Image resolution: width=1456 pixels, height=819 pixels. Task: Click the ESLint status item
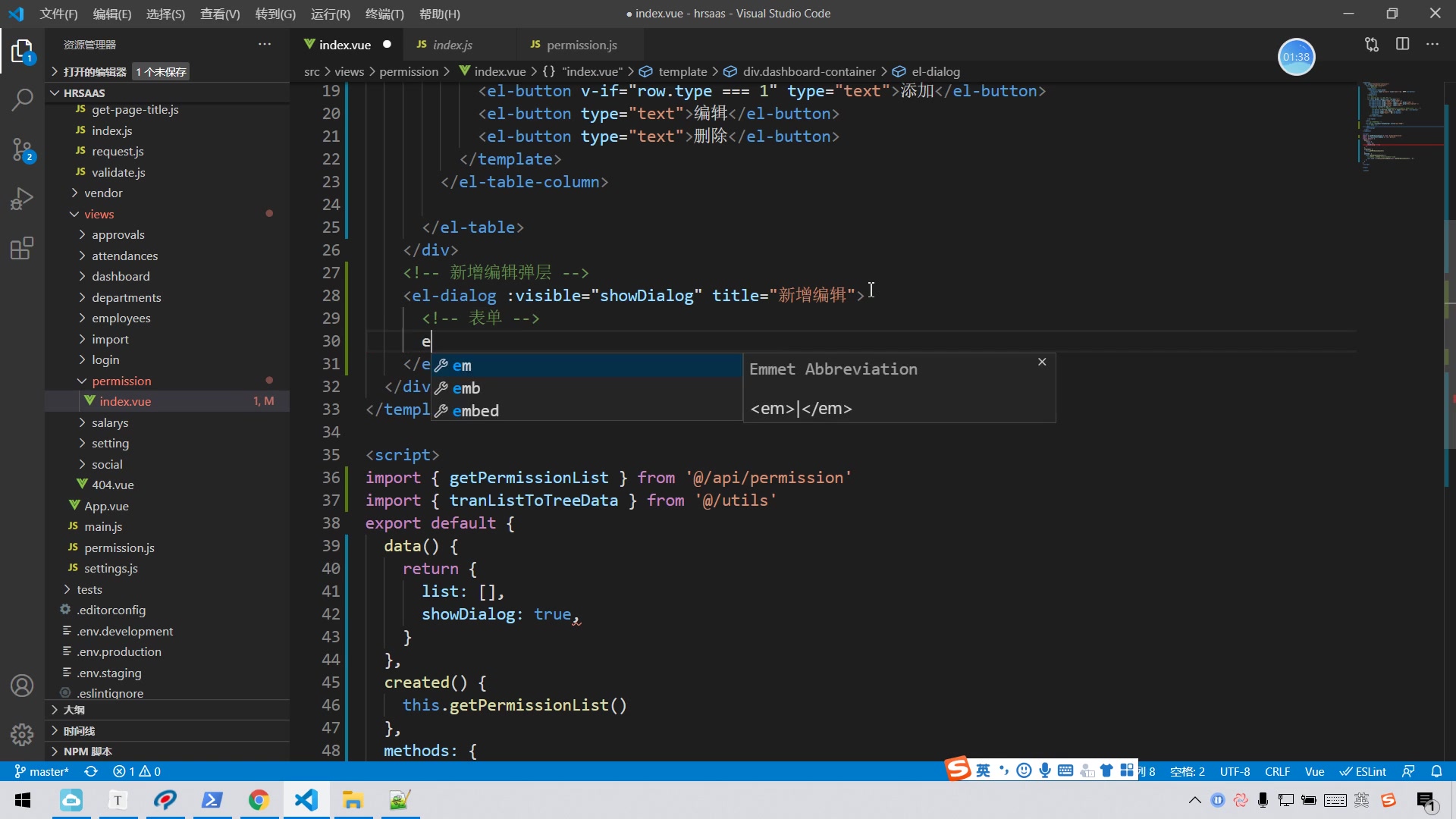pyautogui.click(x=1363, y=771)
